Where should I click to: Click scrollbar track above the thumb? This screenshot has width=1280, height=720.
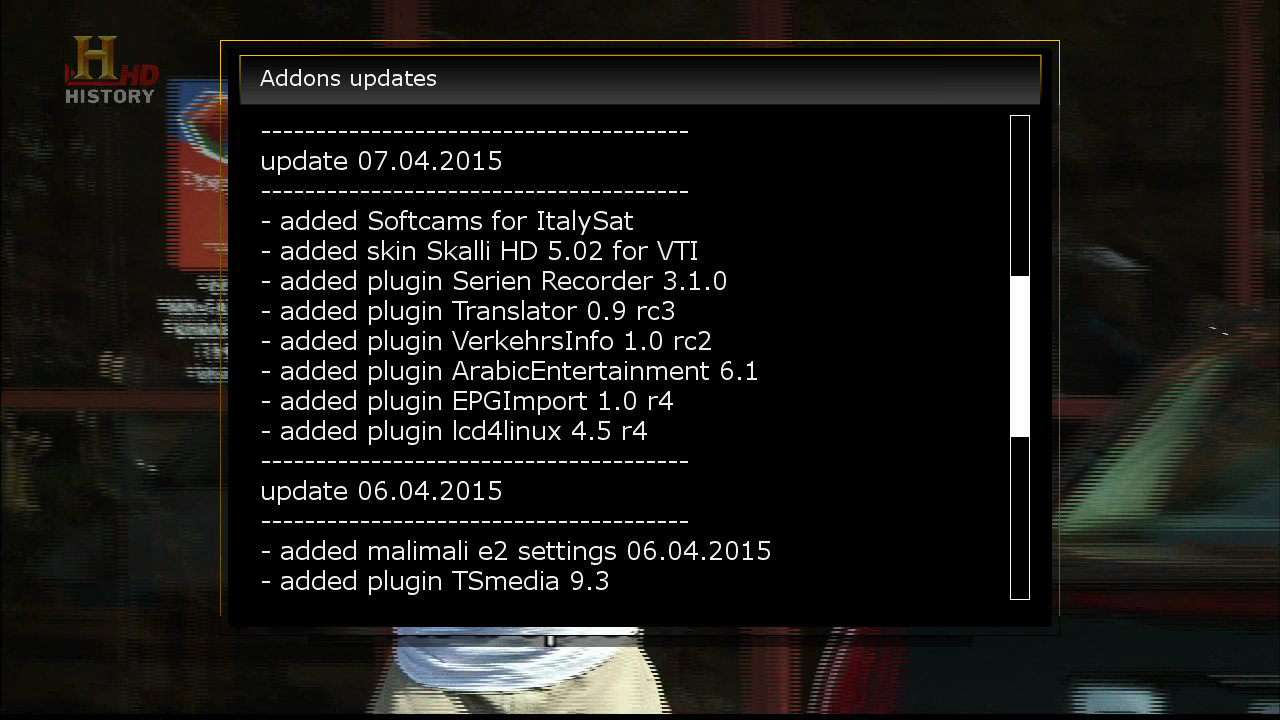(x=1020, y=197)
